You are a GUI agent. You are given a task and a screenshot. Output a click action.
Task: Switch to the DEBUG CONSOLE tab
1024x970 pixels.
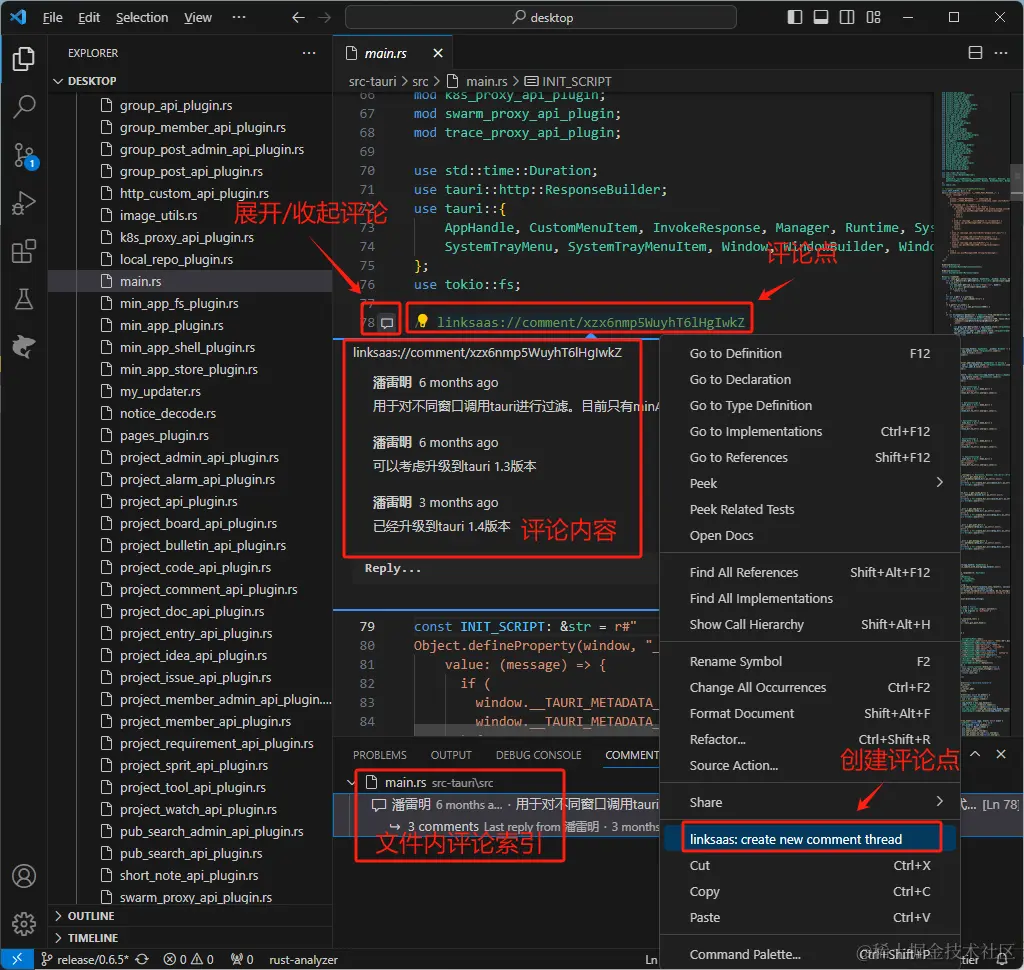tap(538, 755)
